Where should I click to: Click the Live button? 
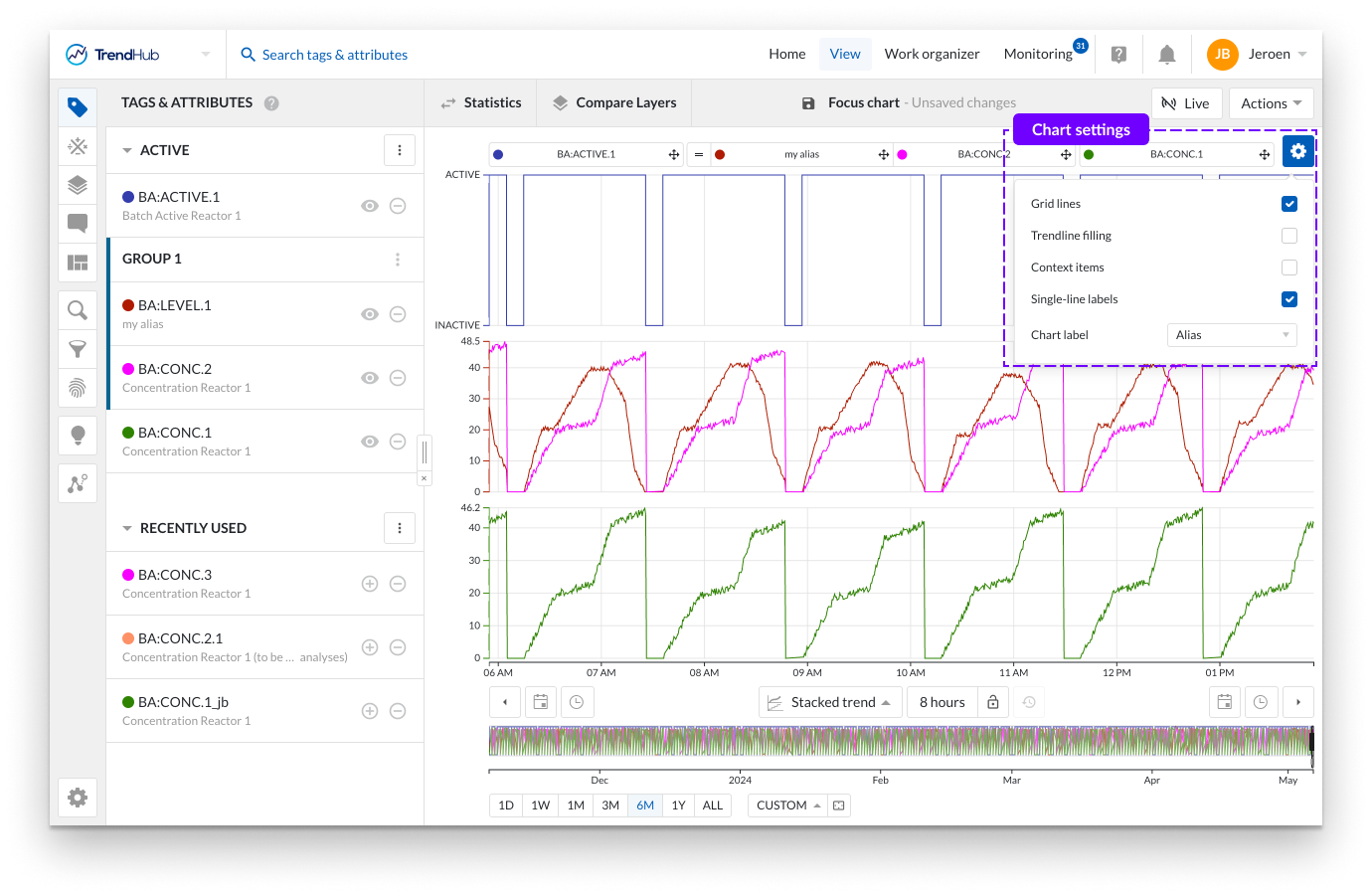coord(1186,103)
